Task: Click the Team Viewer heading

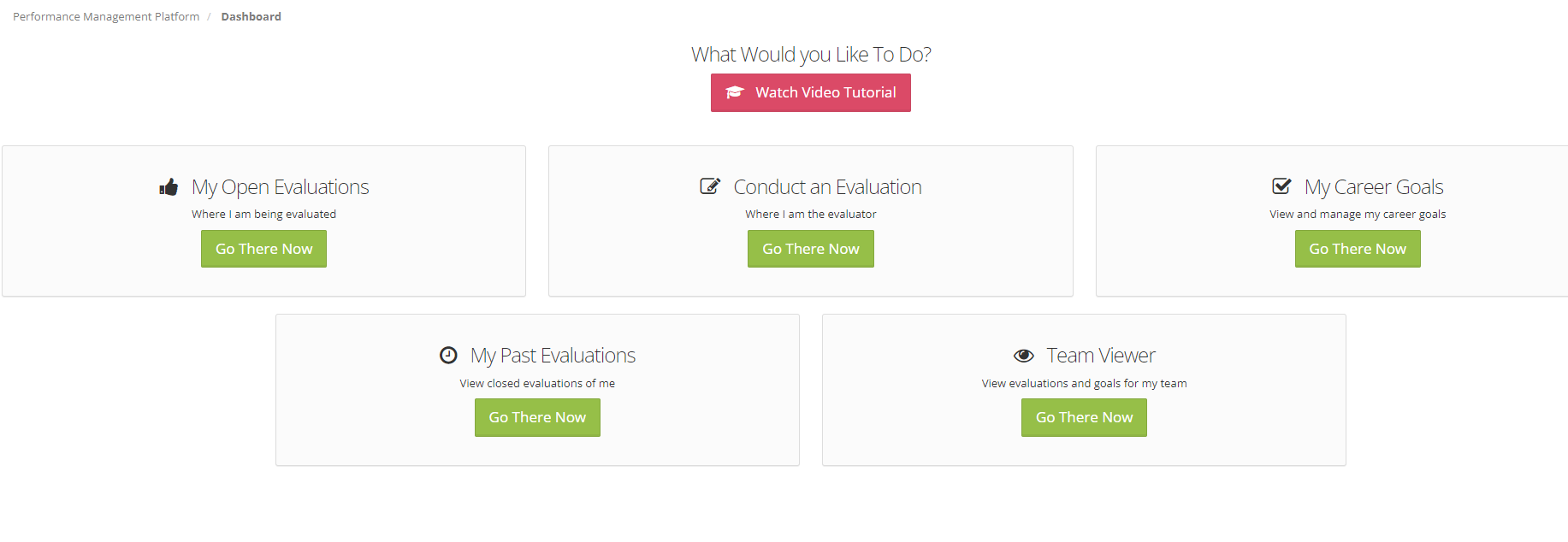Action: (x=1100, y=356)
